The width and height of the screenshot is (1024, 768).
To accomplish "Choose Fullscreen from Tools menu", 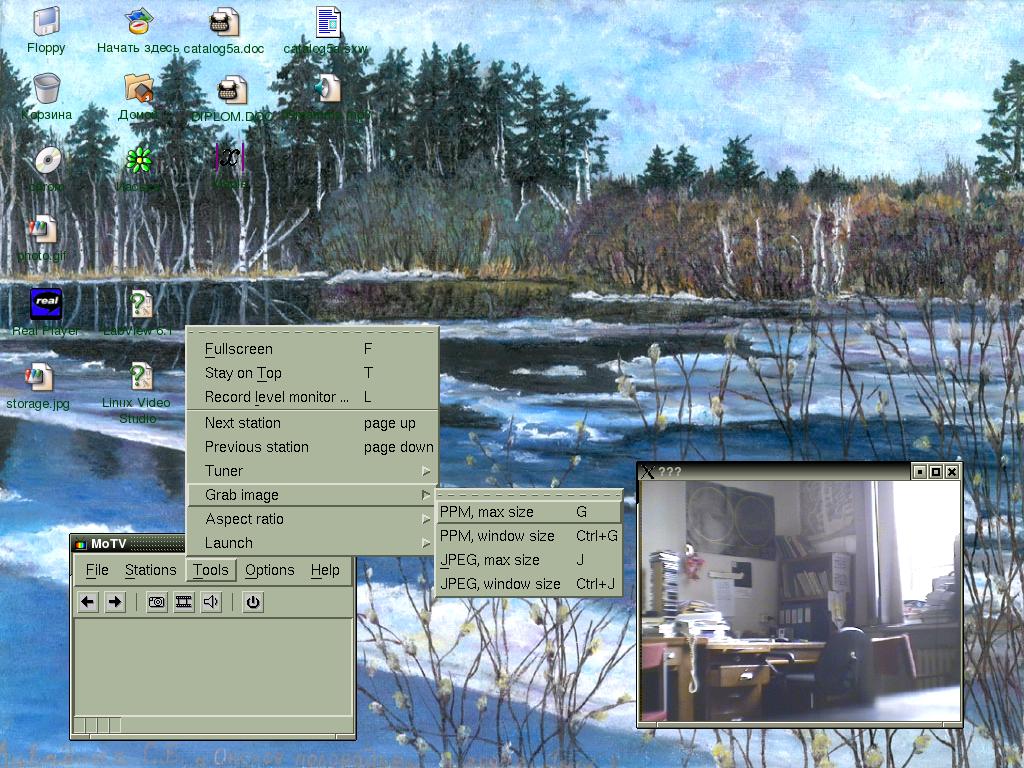I will click(313, 349).
